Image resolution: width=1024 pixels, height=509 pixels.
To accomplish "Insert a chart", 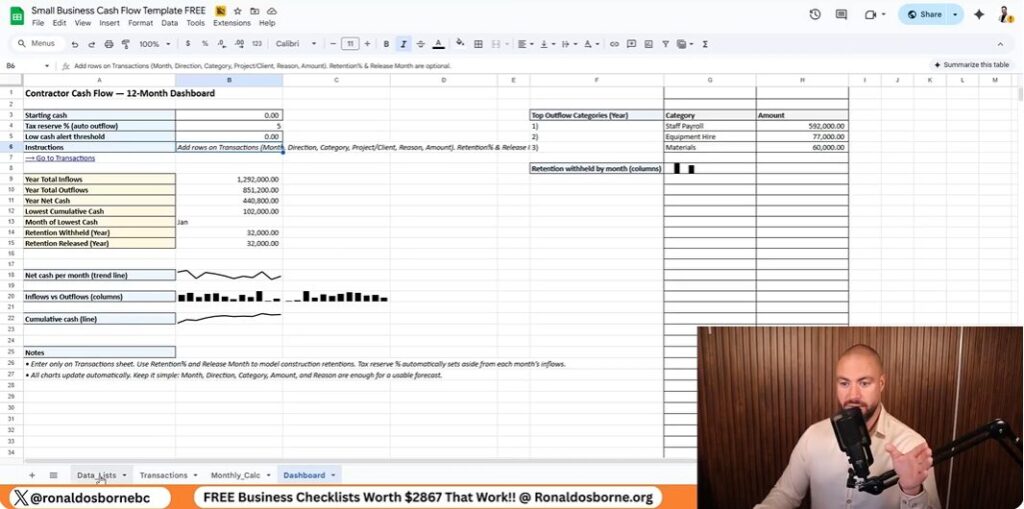I will [648, 44].
